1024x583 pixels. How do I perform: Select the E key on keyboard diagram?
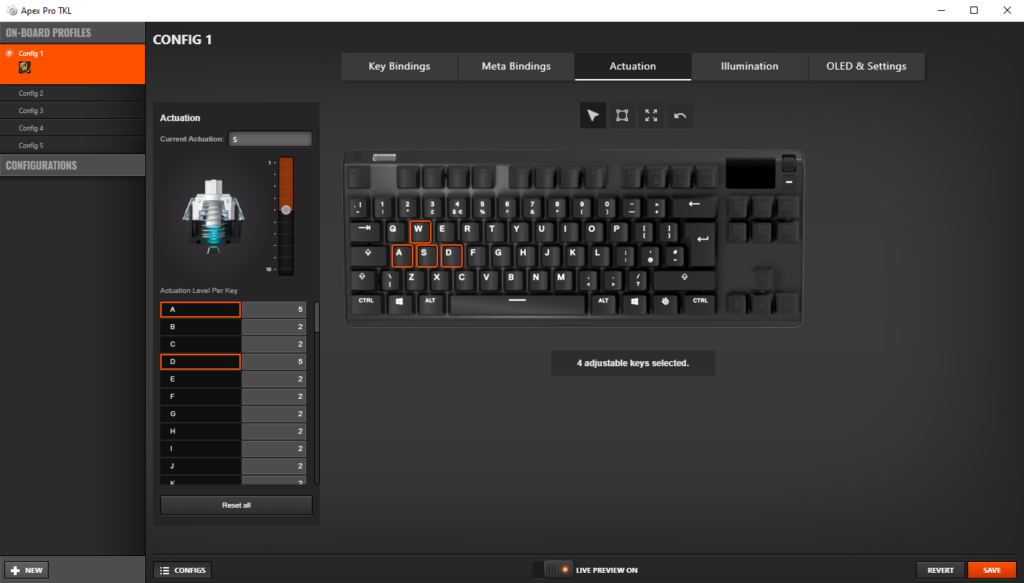(444, 231)
